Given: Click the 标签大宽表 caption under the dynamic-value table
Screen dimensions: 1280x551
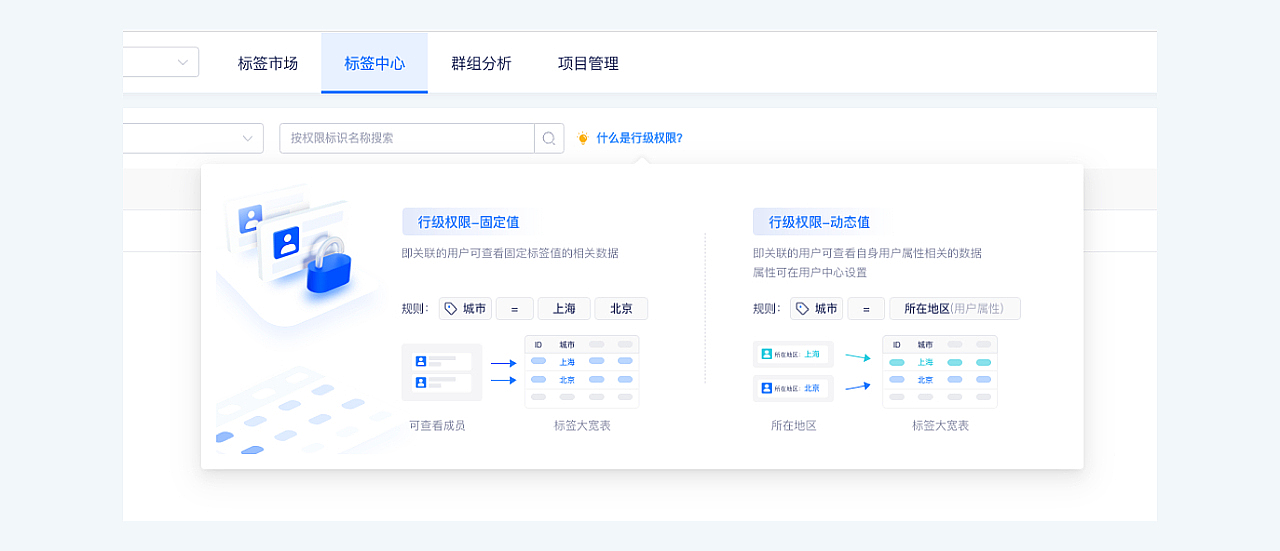Looking at the screenshot, I should [940, 426].
